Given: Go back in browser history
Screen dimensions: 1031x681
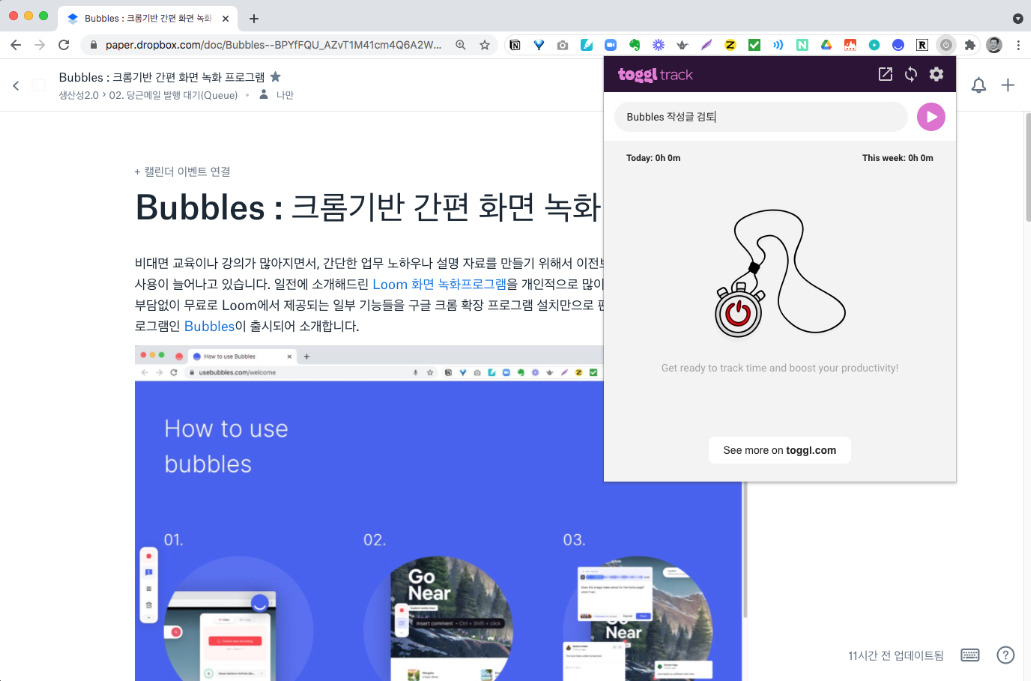Looking at the screenshot, I should click(16, 45).
